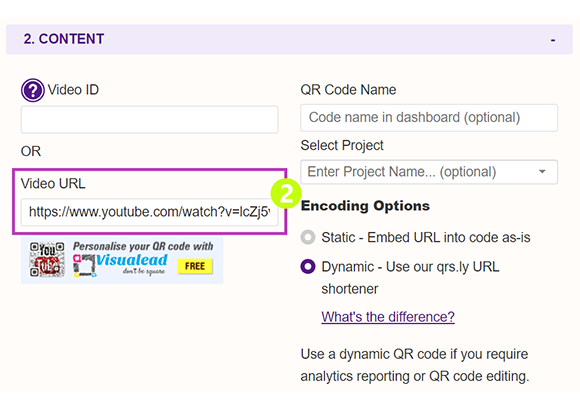The width and height of the screenshot is (580, 412).
Task: Open the Select Project dropdown arrow
Action: [542, 172]
